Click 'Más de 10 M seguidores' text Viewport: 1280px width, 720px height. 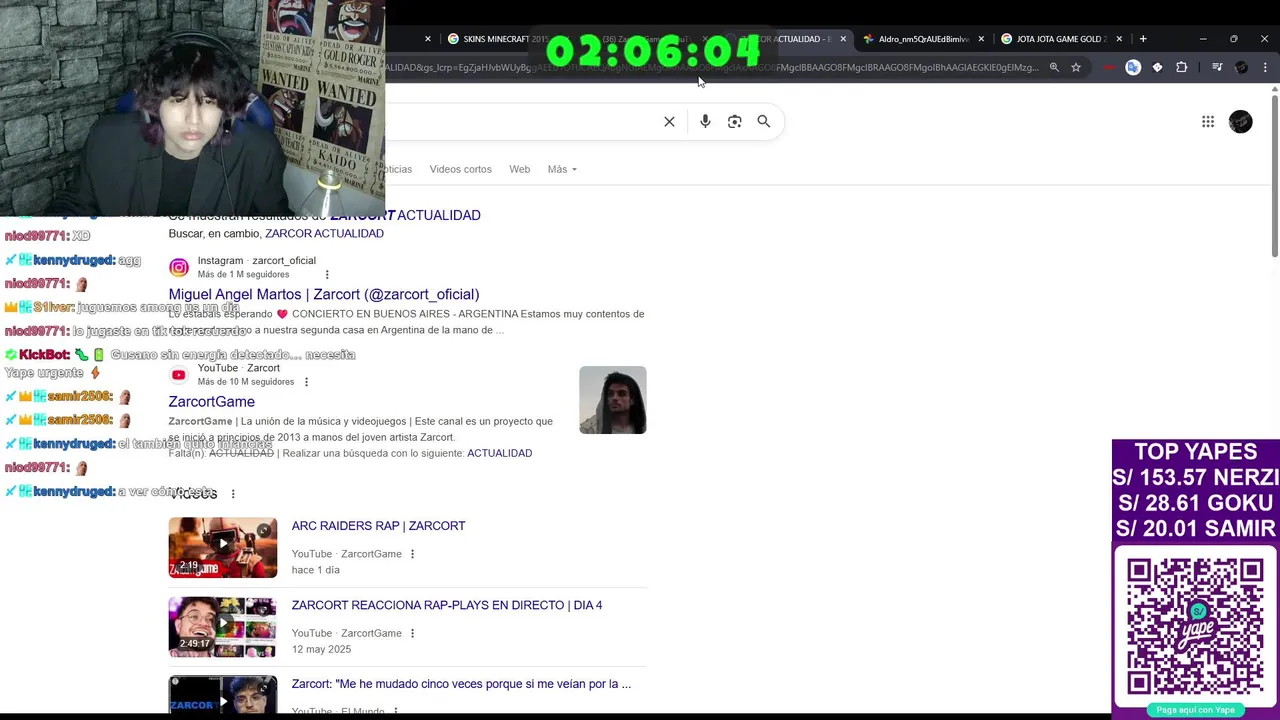pyautogui.click(x=245, y=382)
